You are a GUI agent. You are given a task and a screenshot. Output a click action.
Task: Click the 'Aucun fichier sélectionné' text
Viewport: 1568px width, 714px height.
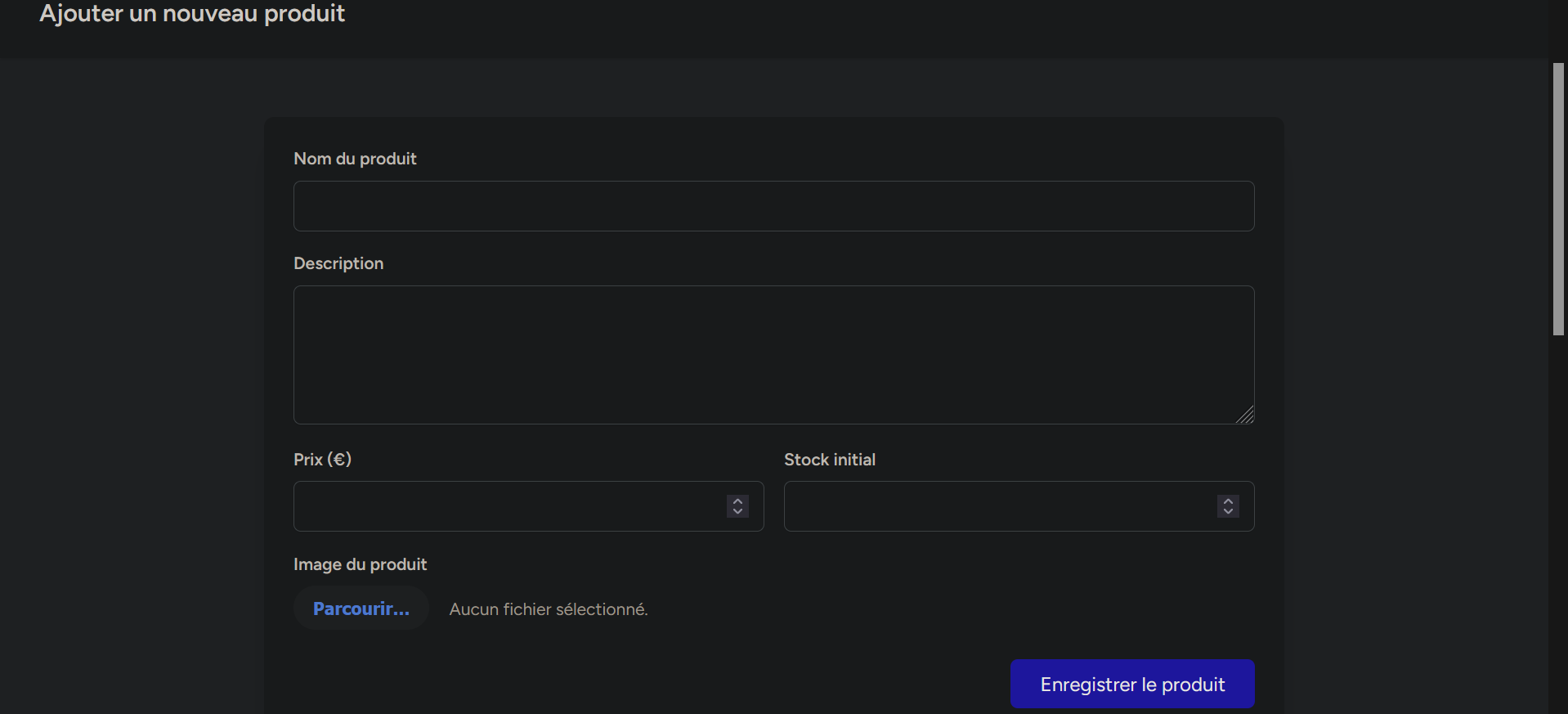pos(549,609)
